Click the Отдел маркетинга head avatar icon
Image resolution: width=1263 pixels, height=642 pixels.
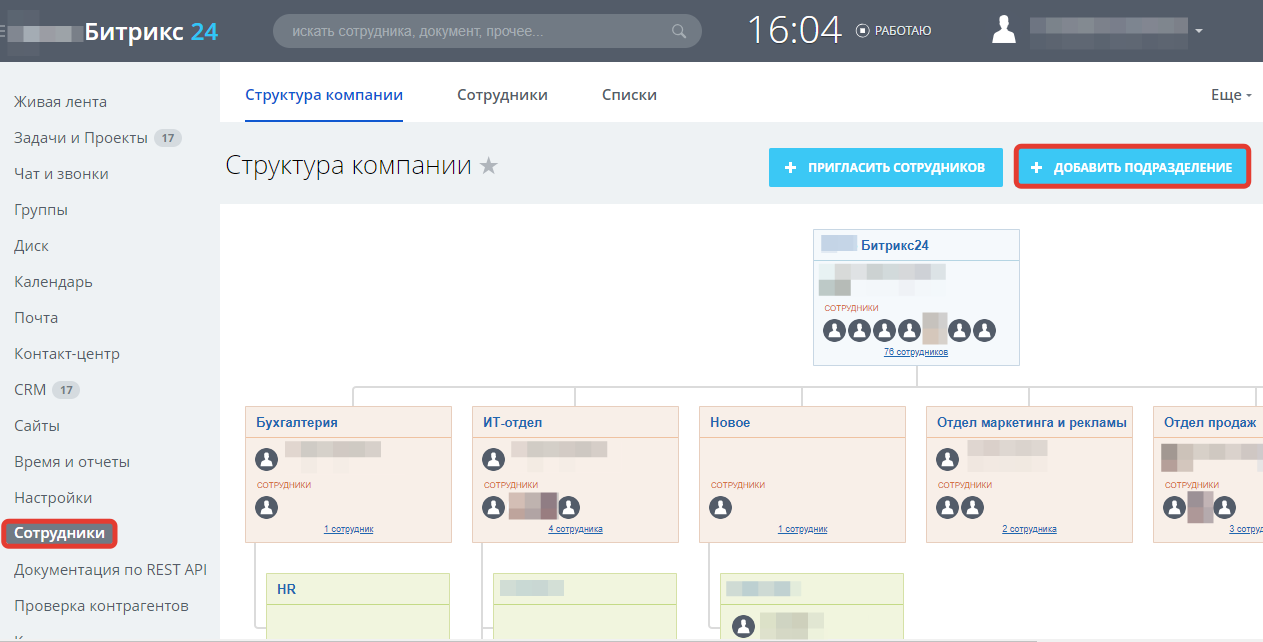pyautogui.click(x=948, y=459)
